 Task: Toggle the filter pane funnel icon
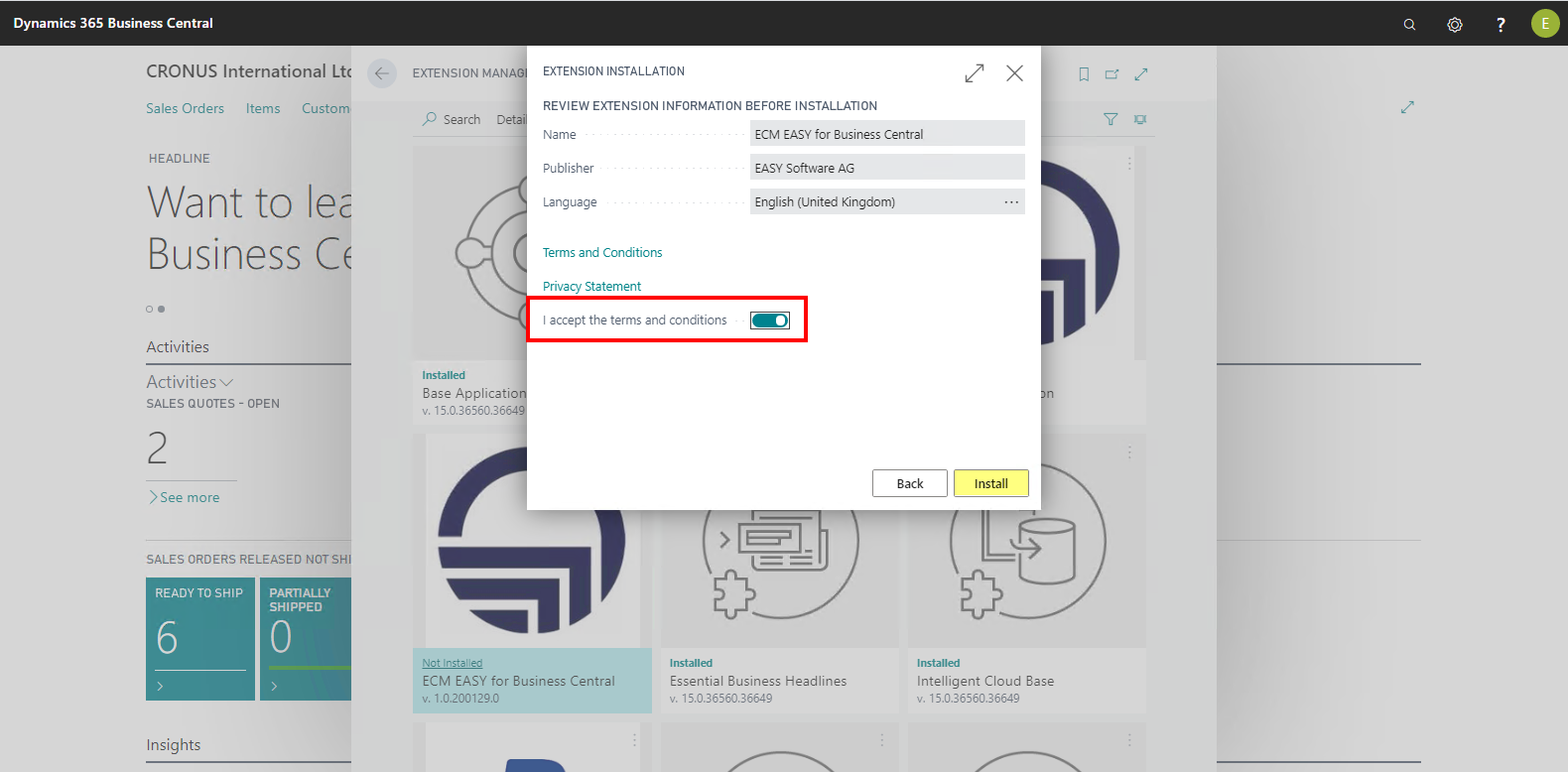coord(1111,119)
